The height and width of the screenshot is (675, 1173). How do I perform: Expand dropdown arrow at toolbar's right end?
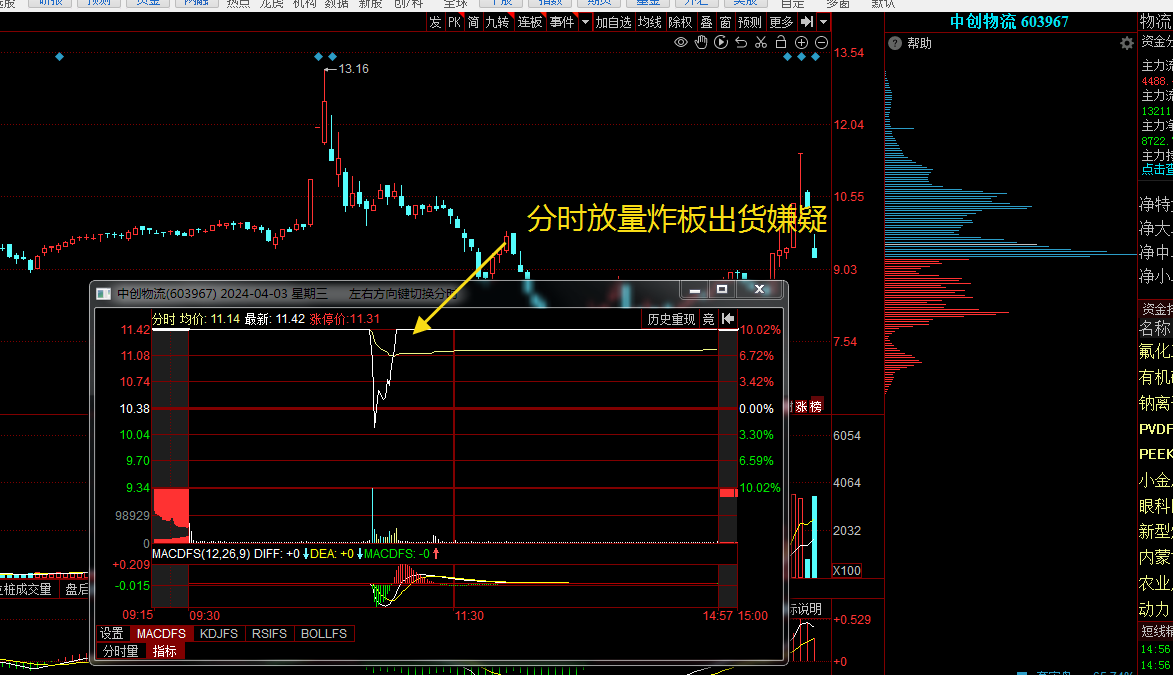pyautogui.click(x=824, y=22)
